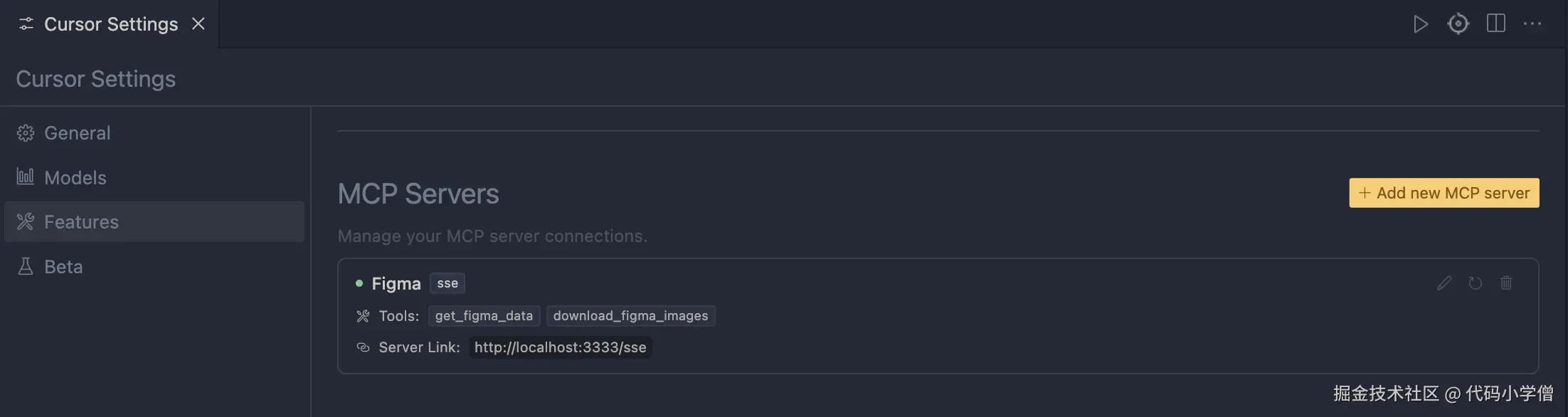Open the more actions ellipsis menu
This screenshot has height=417, width=1568.
[x=1532, y=24]
